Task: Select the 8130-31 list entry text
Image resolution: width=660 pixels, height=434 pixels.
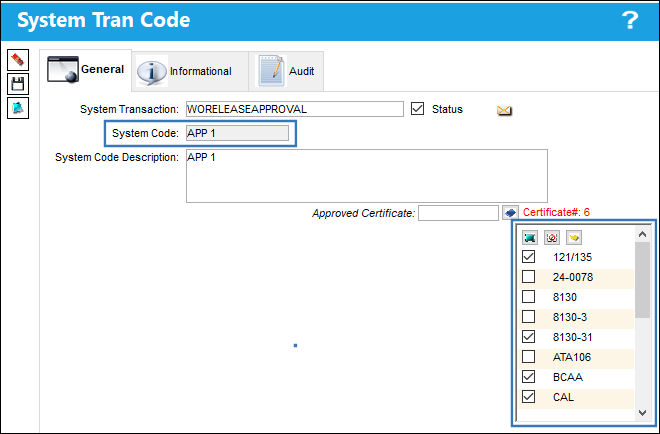Action: click(572, 337)
